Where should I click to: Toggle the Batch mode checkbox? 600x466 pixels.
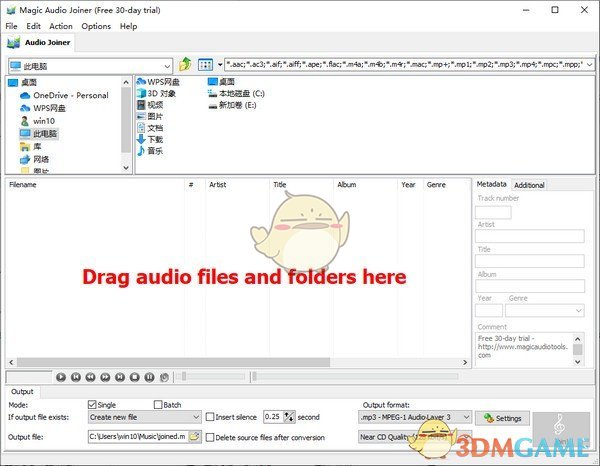[158, 404]
